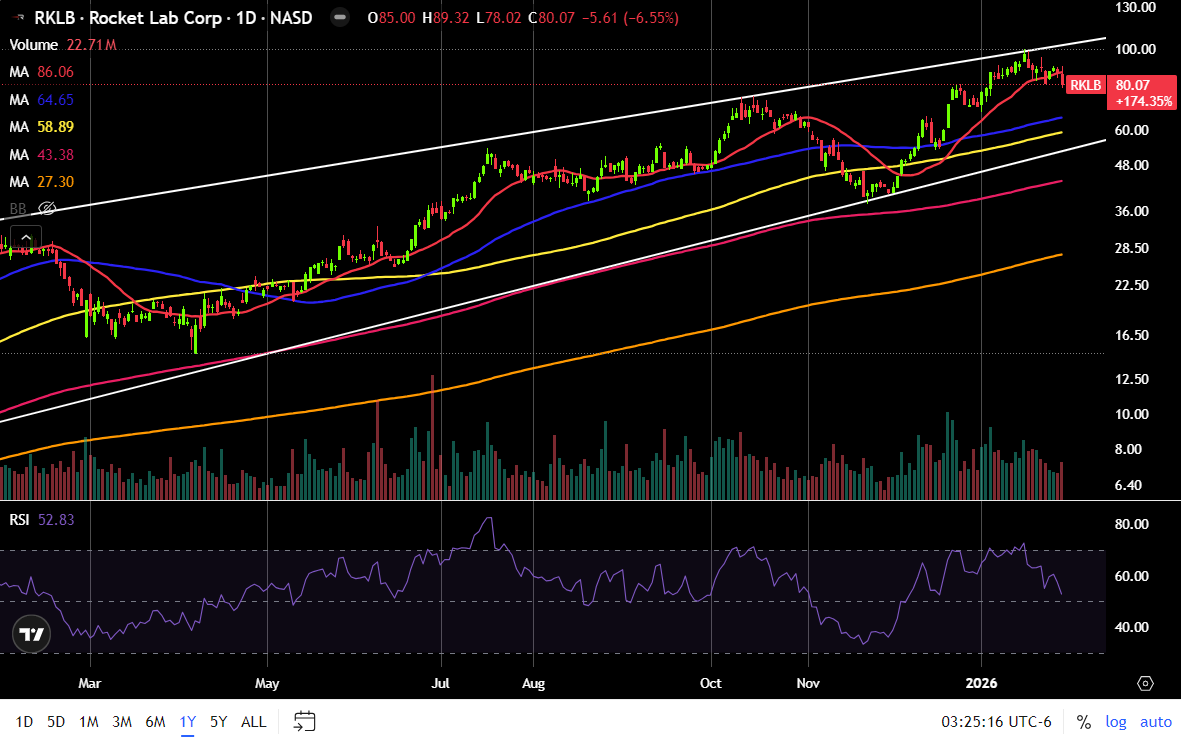1181x740 pixels.
Task: Select the RSI 52.83 indicator legend
Action: [x=41, y=520]
